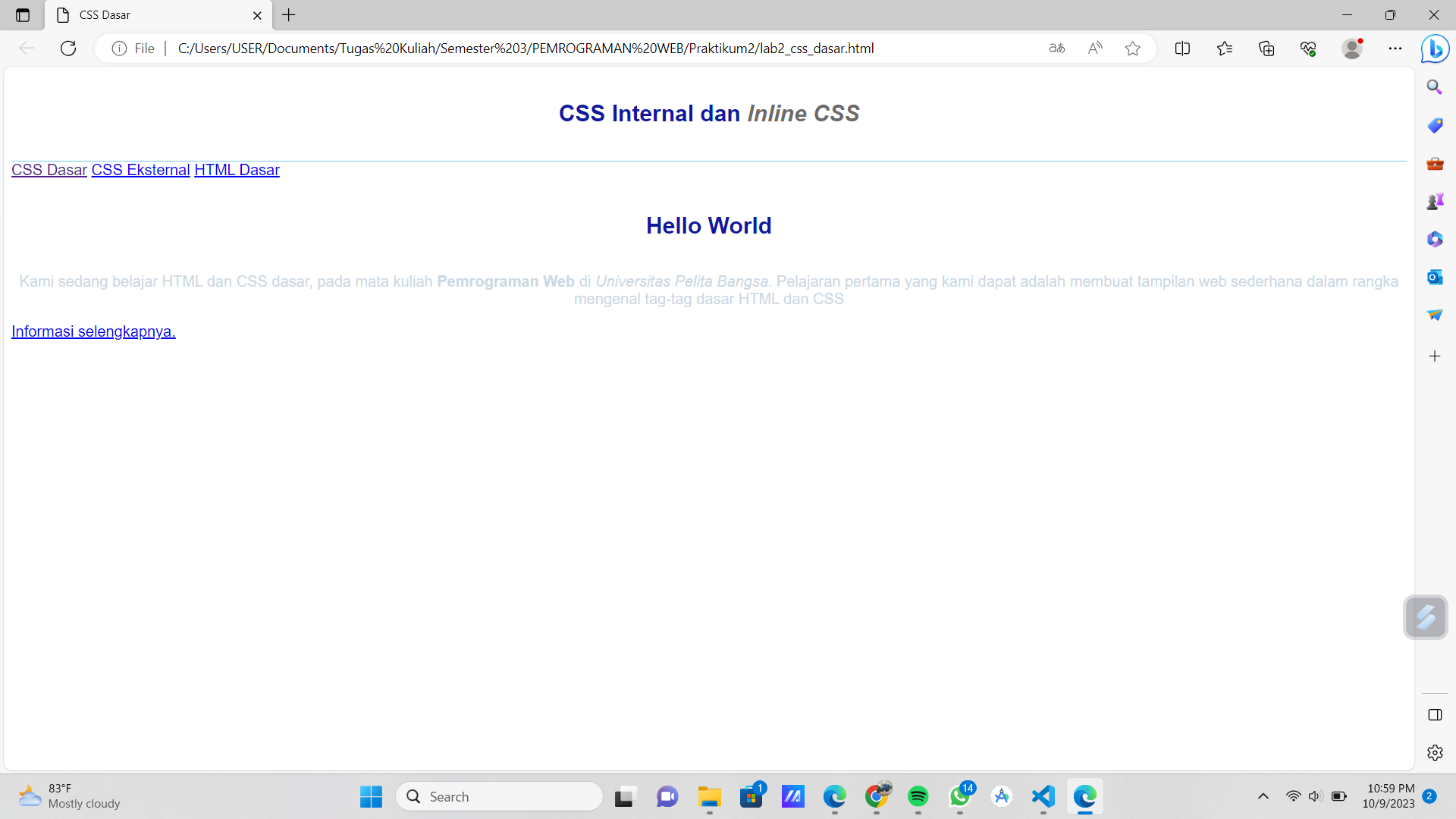Screen dimensions: 1456x819
Task: Open Bing Copilot in the sidebar
Action: pyautogui.click(x=1435, y=48)
